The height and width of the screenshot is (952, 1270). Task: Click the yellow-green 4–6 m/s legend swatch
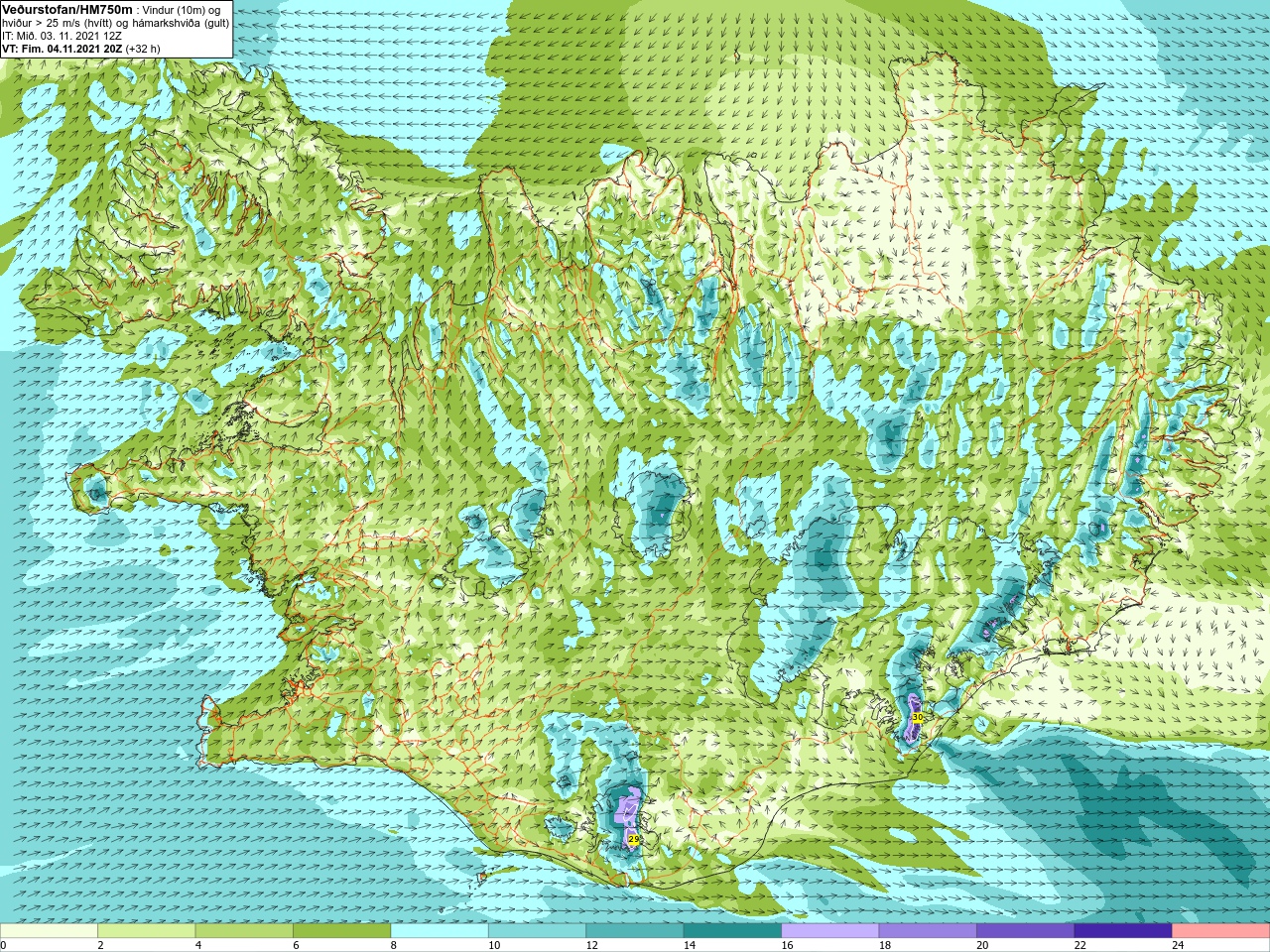pos(244,931)
